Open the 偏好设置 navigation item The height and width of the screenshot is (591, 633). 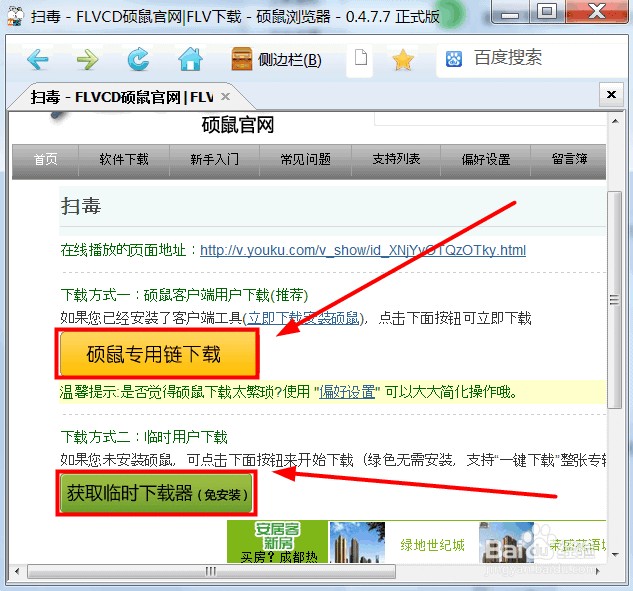click(486, 159)
